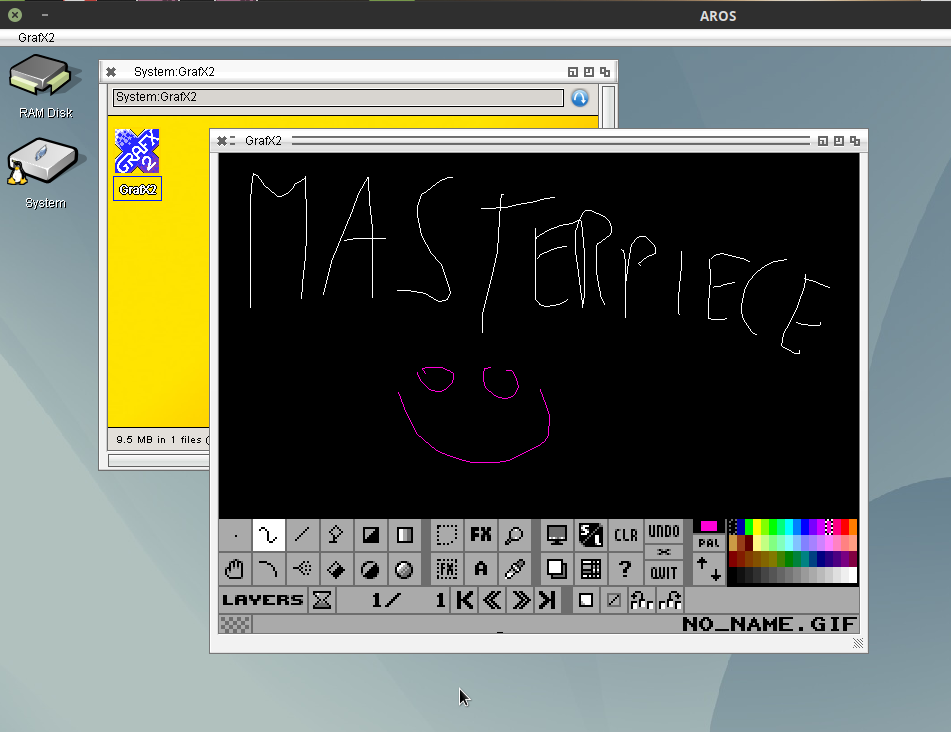Jump to the last frame

tap(547, 600)
